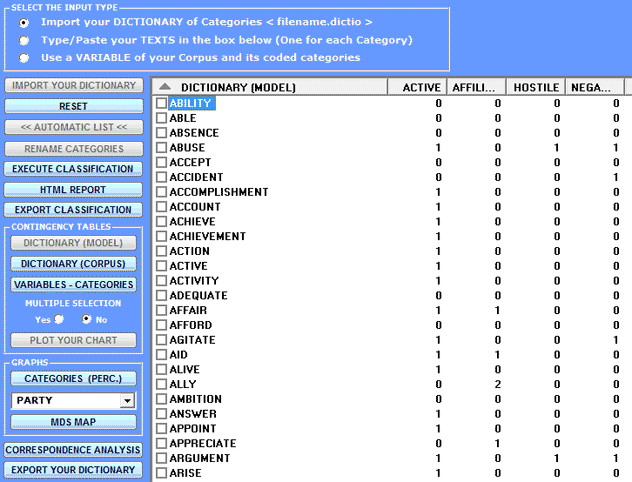
Task: Check the ALLY checkbox
Action: (x=162, y=384)
